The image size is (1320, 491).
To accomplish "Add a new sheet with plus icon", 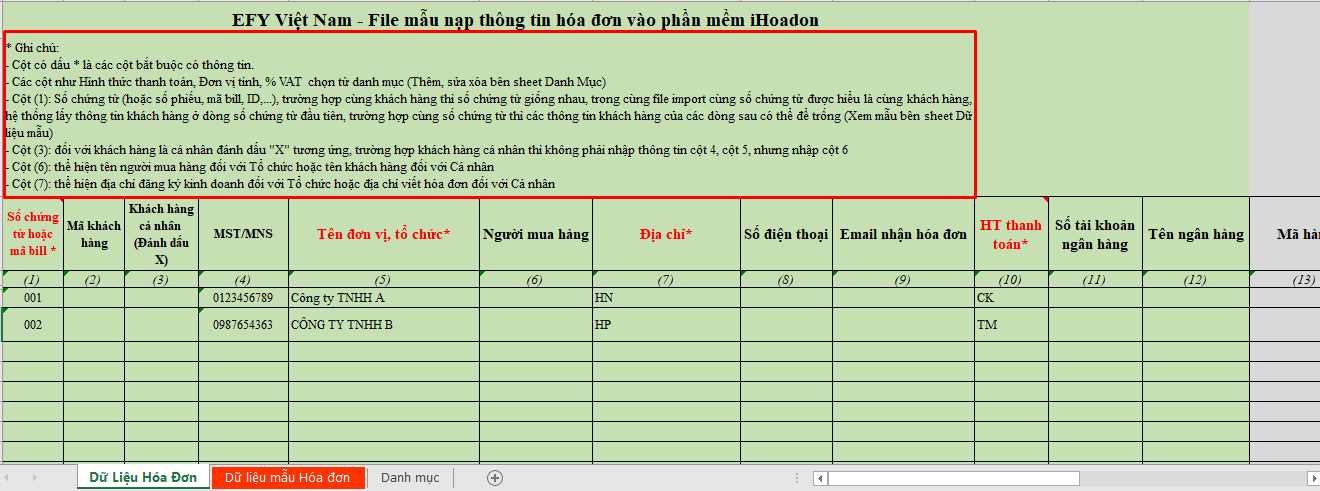I will [x=494, y=478].
